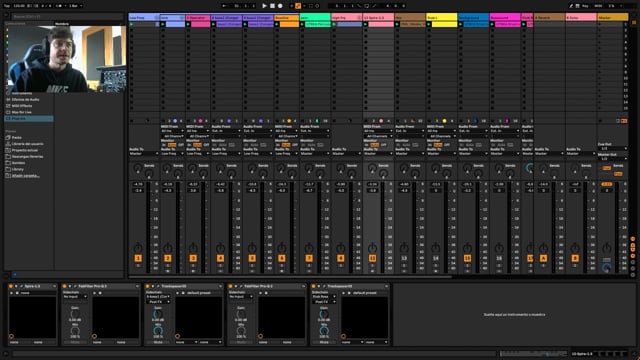This screenshot has height=360, width=640.
Task: Select Plug-ins browser category
Action: [x=29, y=118]
